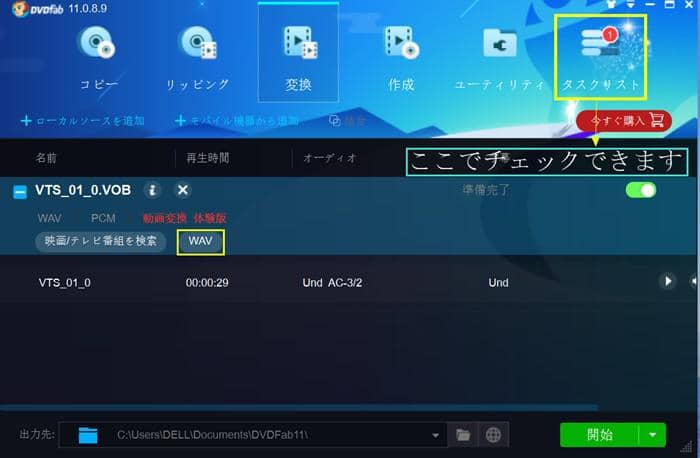Click the Und subtitle cell
The image size is (700, 458).
[x=498, y=283]
